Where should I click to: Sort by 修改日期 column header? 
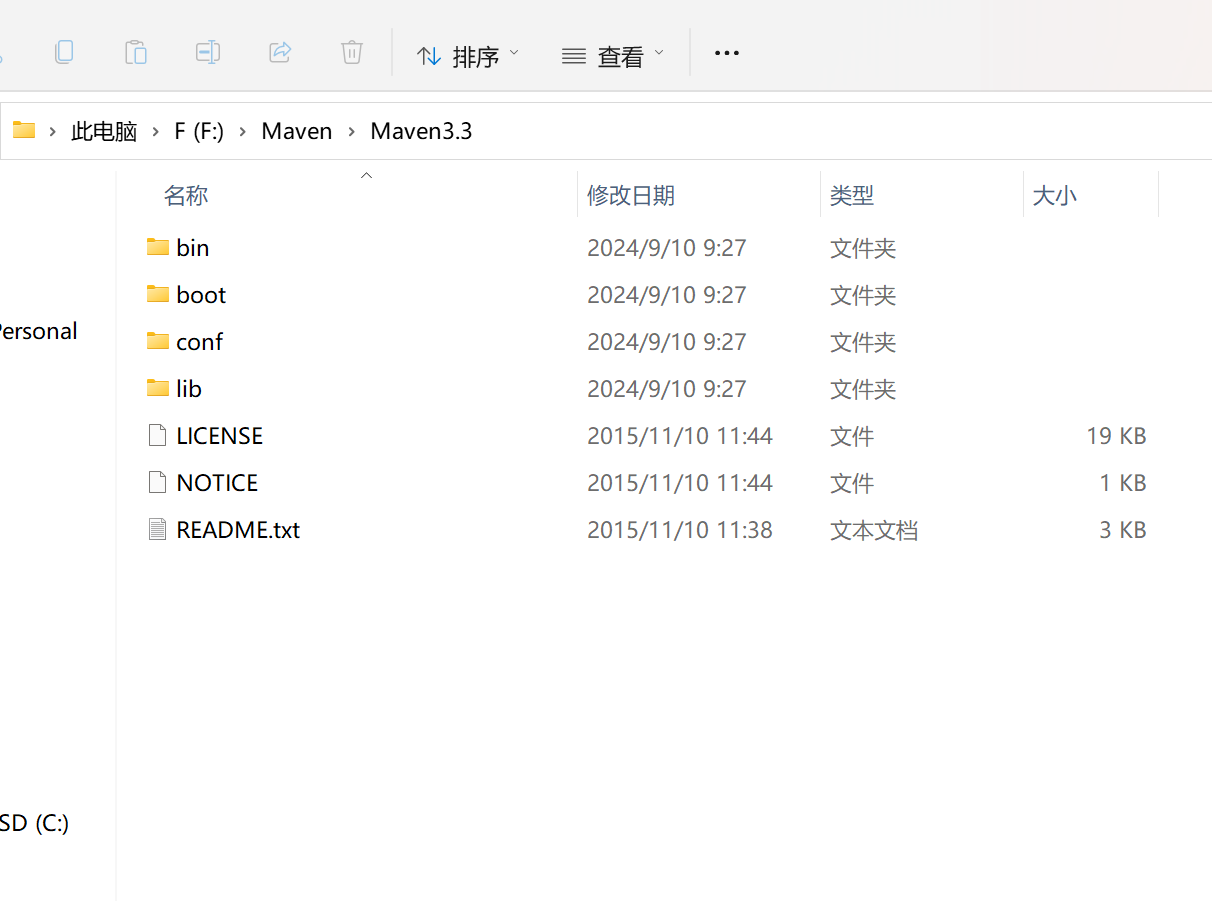(631, 195)
